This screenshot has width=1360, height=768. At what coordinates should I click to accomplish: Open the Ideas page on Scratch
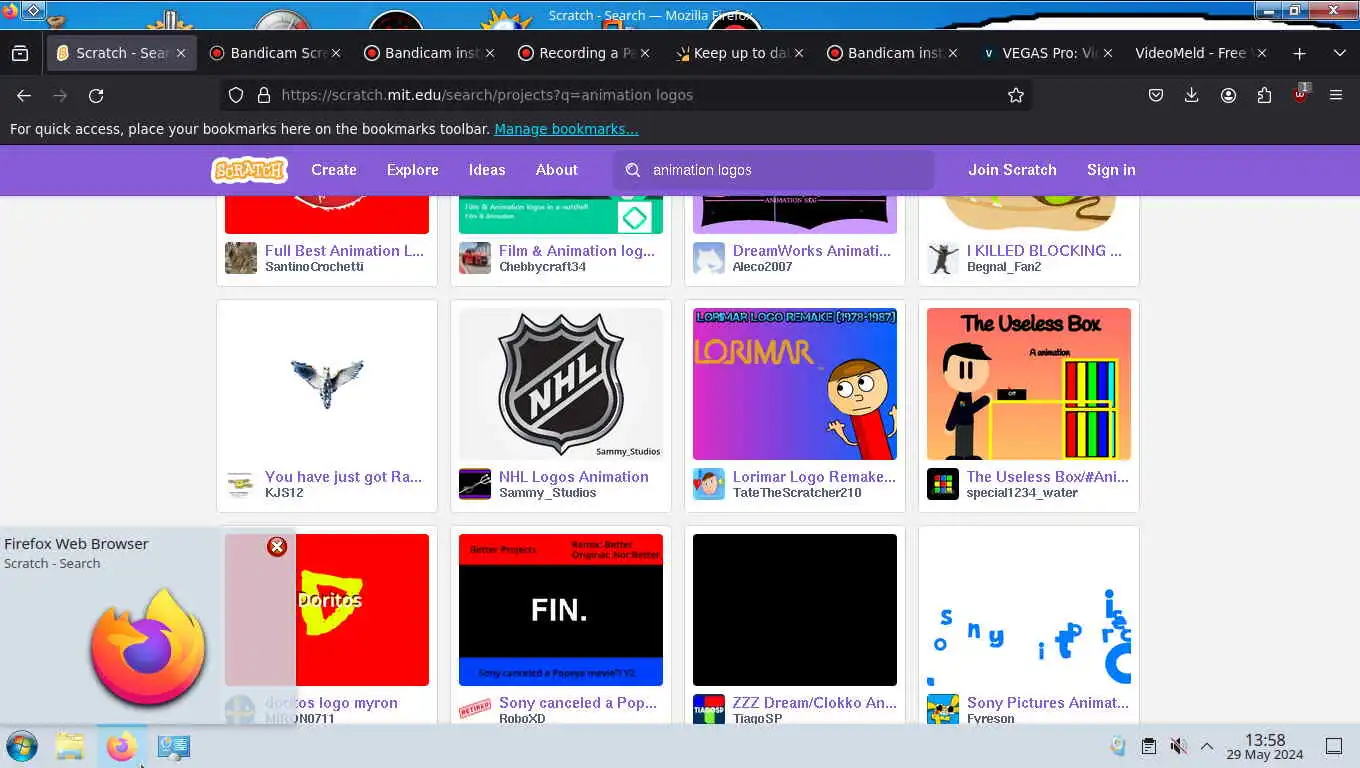(x=487, y=170)
